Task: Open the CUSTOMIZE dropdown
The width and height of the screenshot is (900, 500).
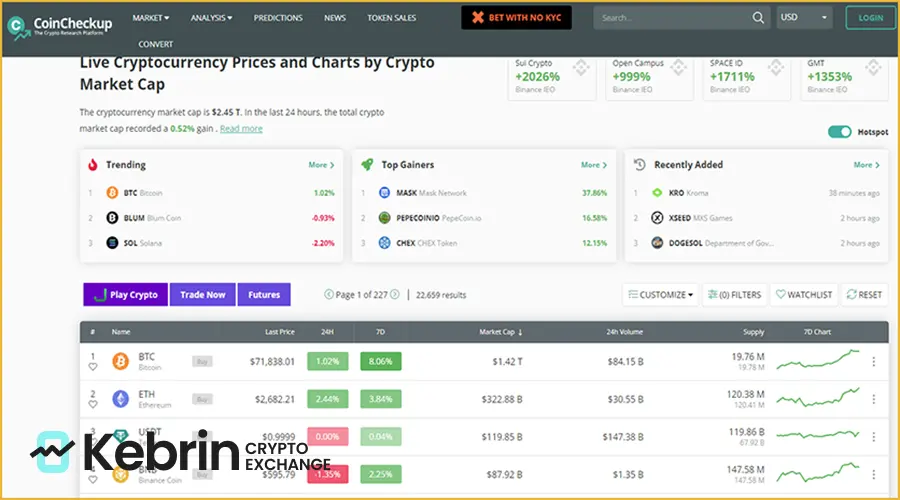Action: 661,294
